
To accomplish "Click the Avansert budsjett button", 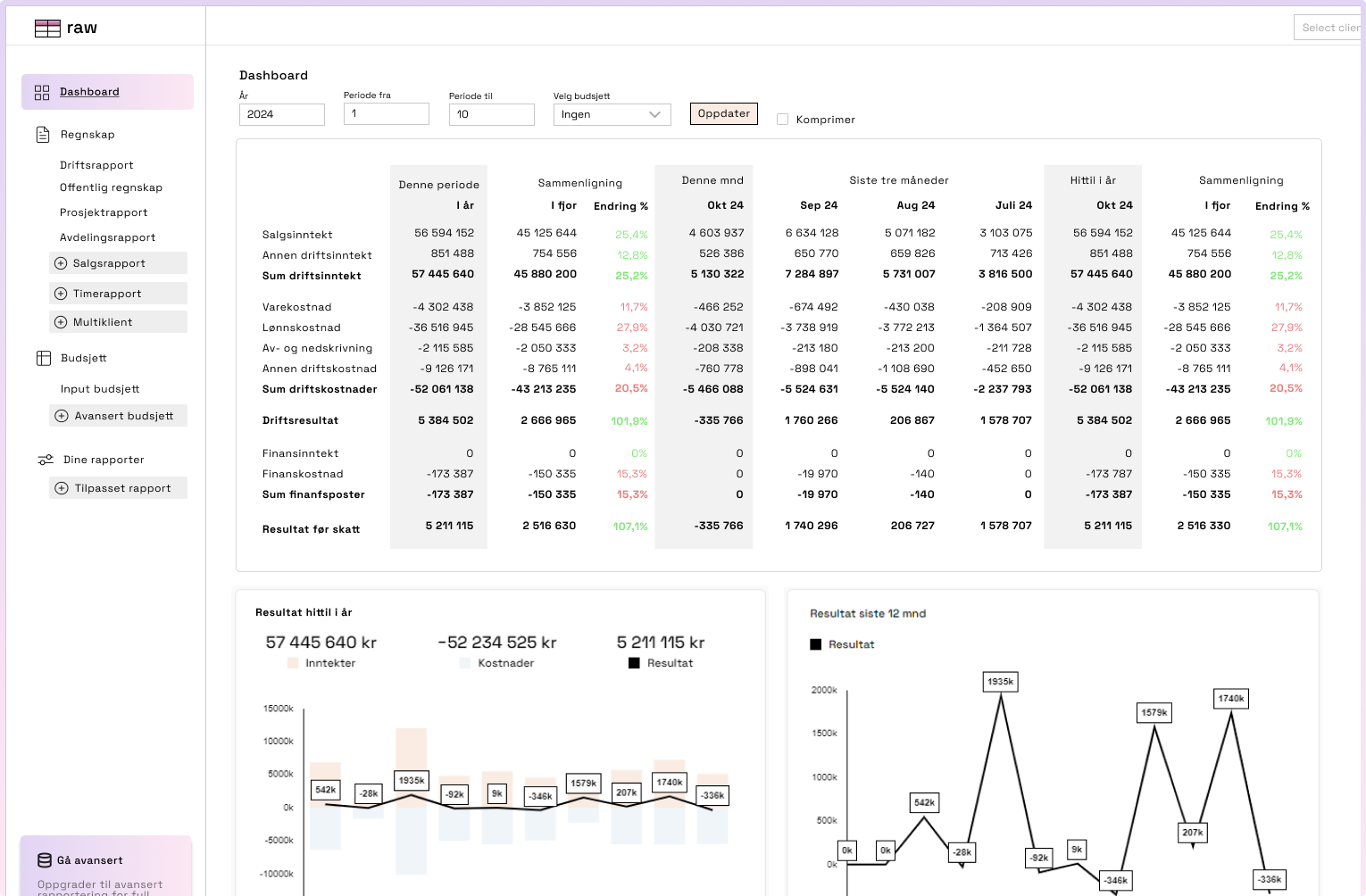I will coord(118,416).
